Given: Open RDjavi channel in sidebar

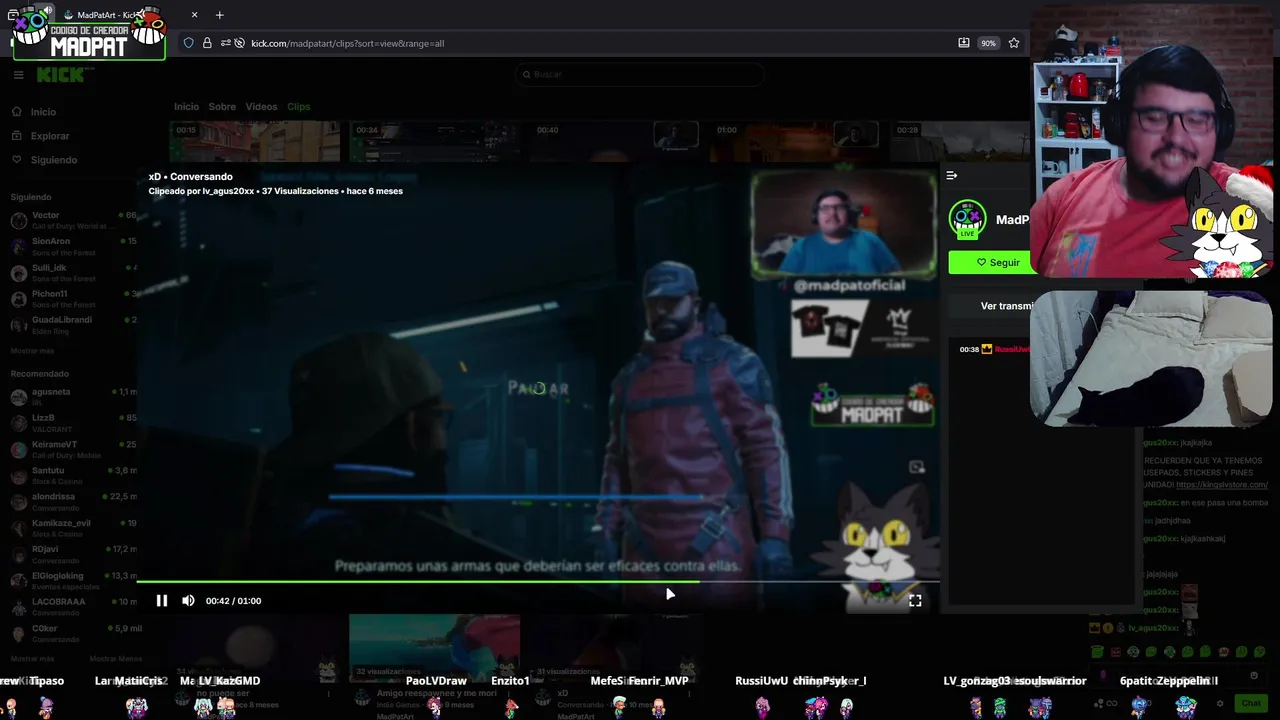Looking at the screenshot, I should click(74, 554).
